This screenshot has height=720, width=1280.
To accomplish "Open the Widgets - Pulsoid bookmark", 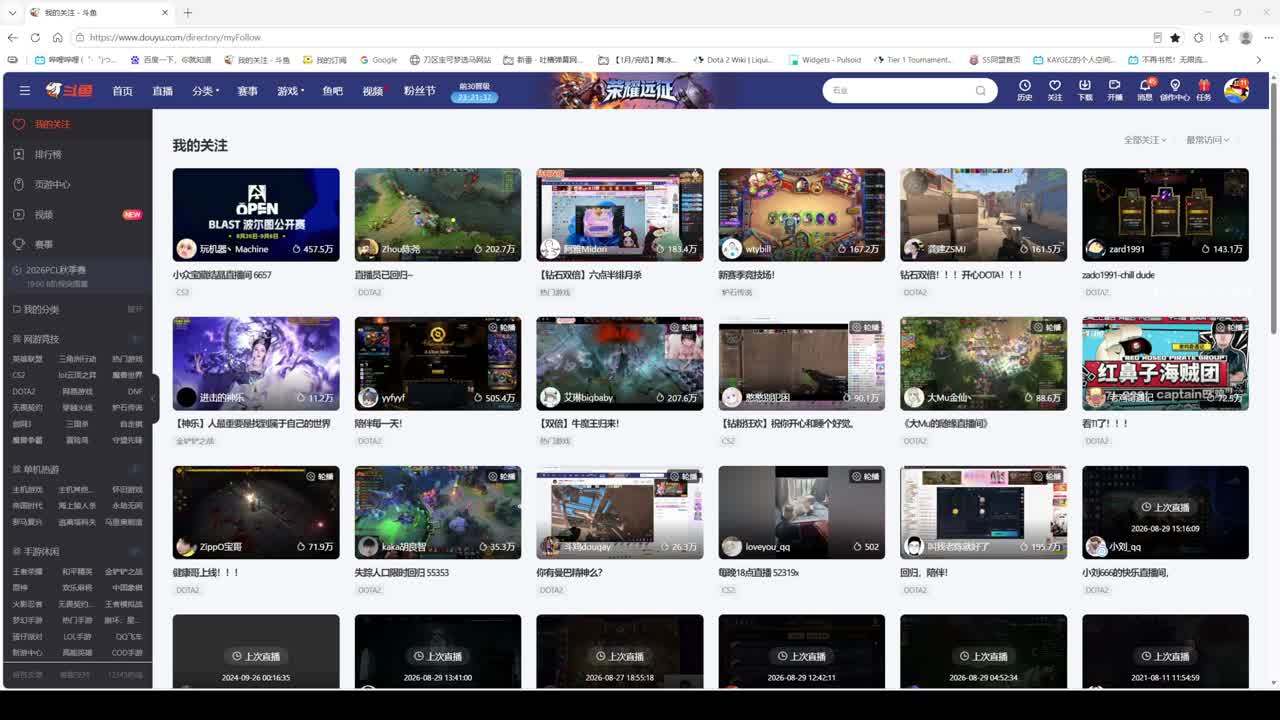I will 824,60.
